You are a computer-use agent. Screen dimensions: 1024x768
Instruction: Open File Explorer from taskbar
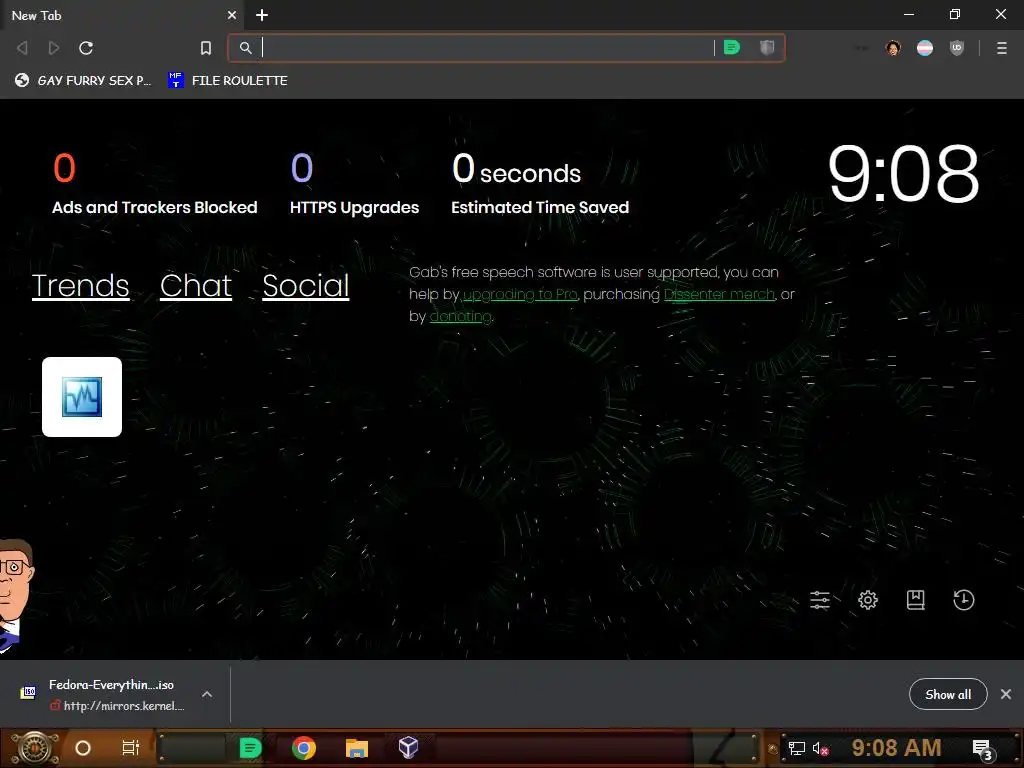tap(357, 748)
